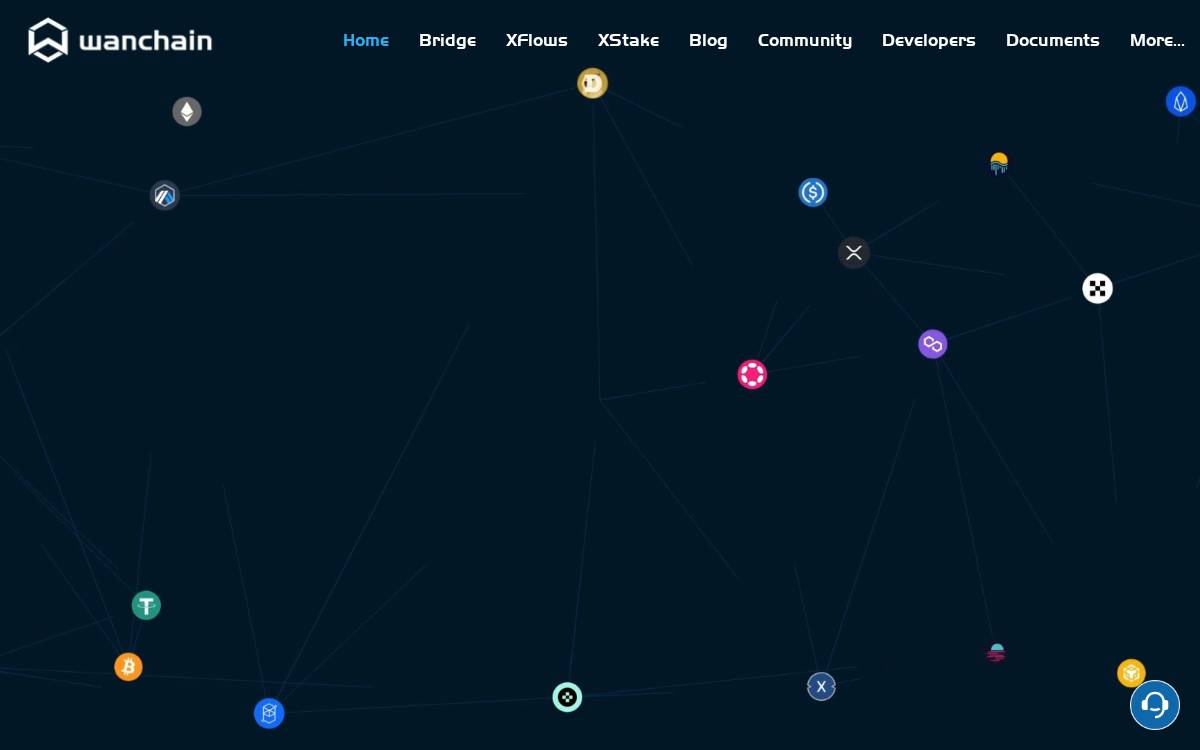Open the Home menu item
Screen dimensions: 1200x750
pos(366,40)
